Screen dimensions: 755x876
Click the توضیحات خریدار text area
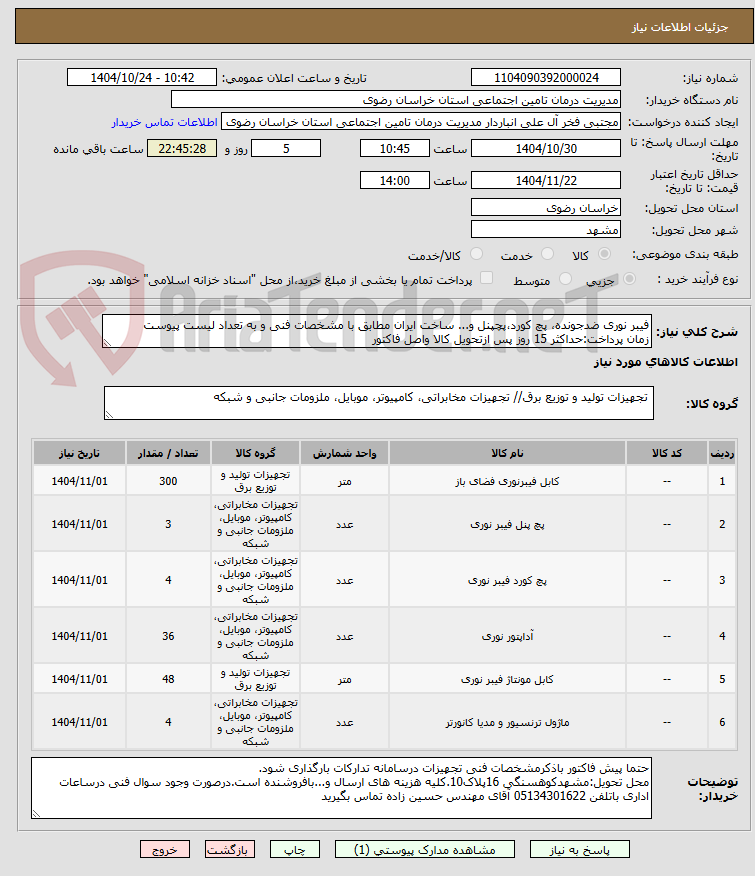pyautogui.click(x=341, y=788)
